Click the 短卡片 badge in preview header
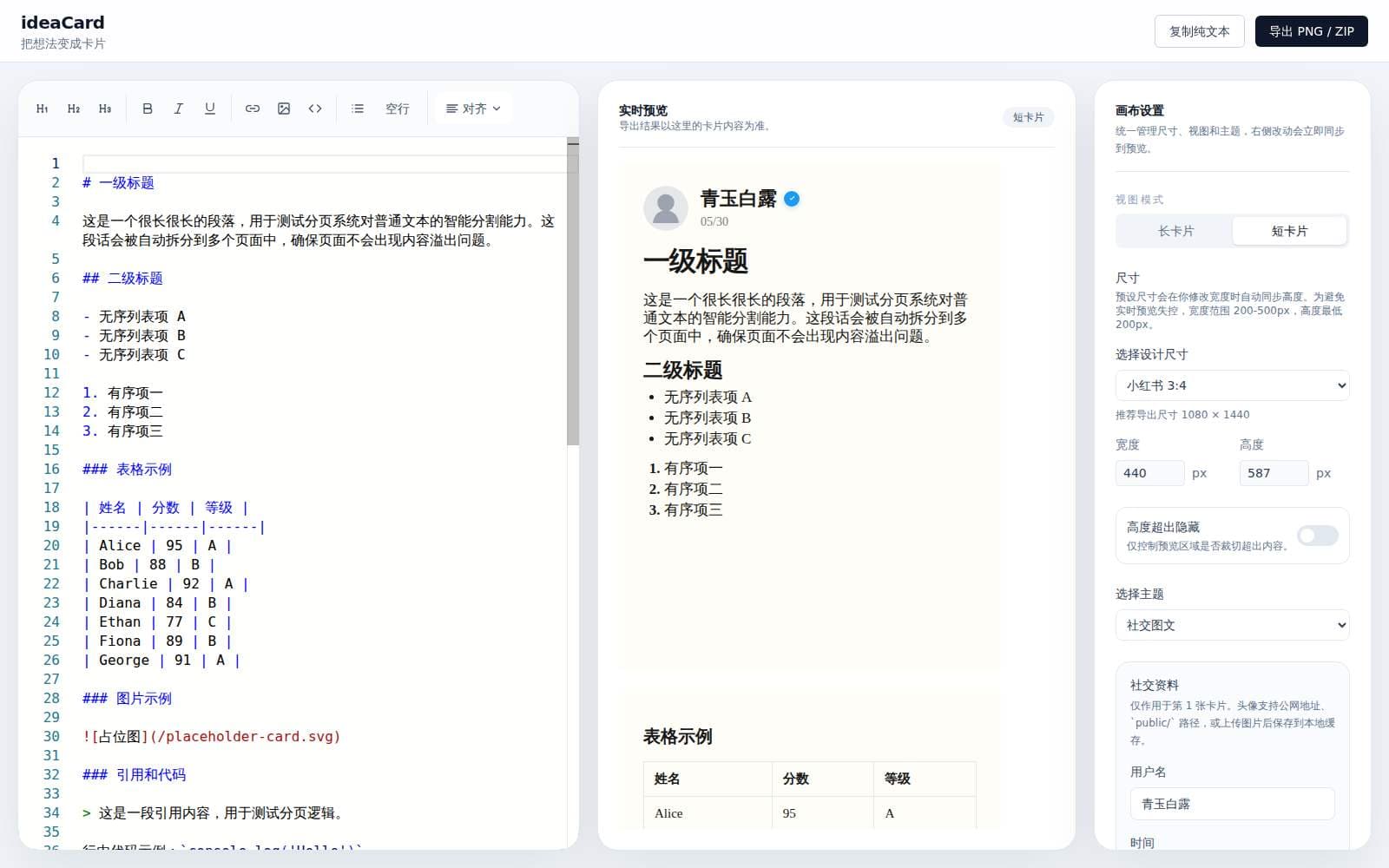The width and height of the screenshot is (1389, 868). click(x=1028, y=117)
